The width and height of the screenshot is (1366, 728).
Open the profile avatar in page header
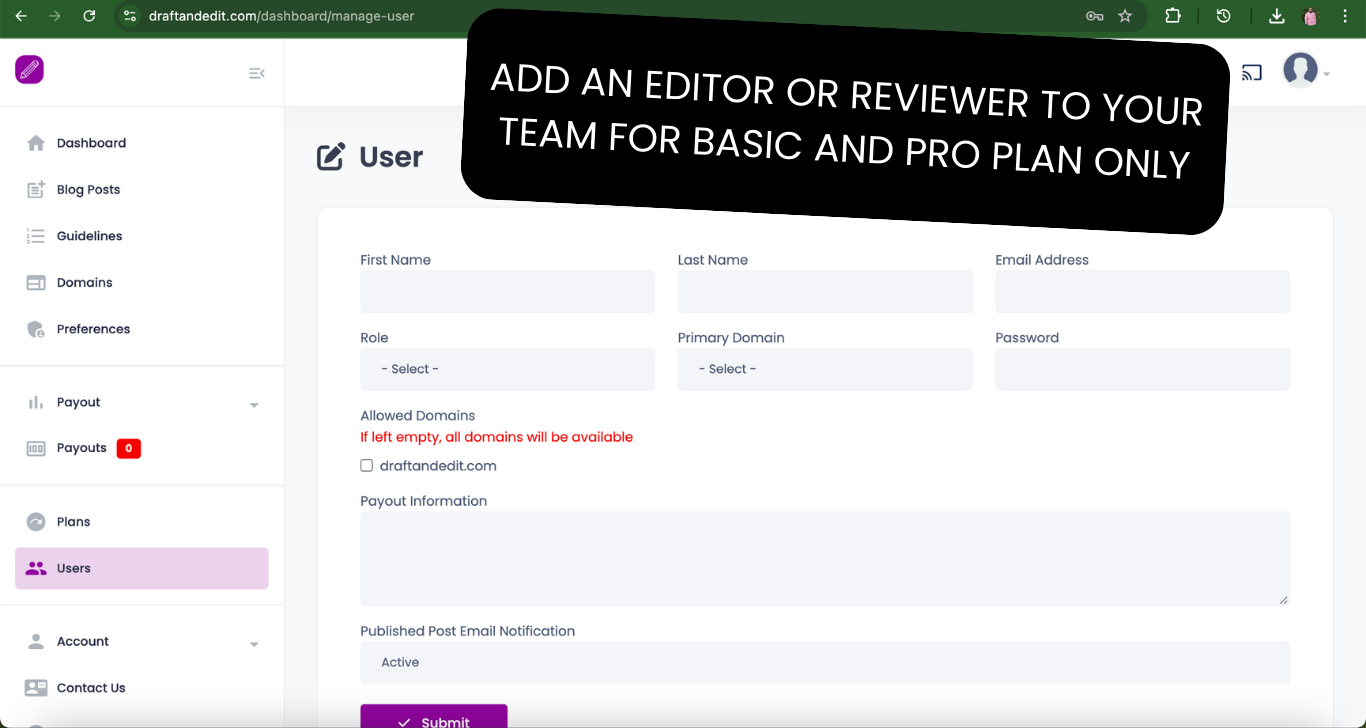pos(1300,70)
